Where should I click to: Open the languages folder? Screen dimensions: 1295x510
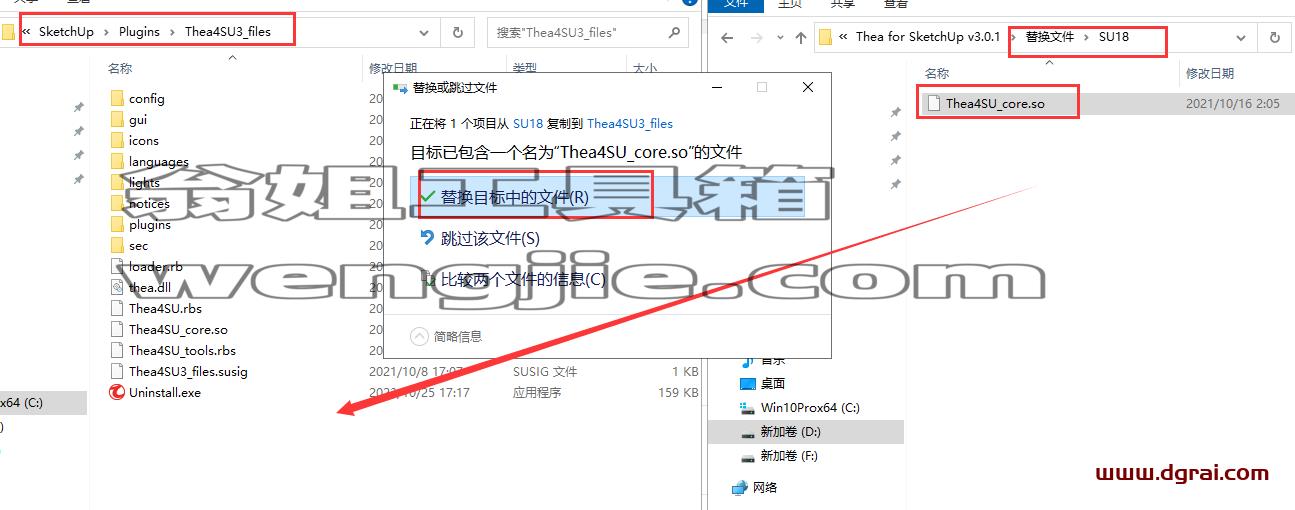(158, 162)
